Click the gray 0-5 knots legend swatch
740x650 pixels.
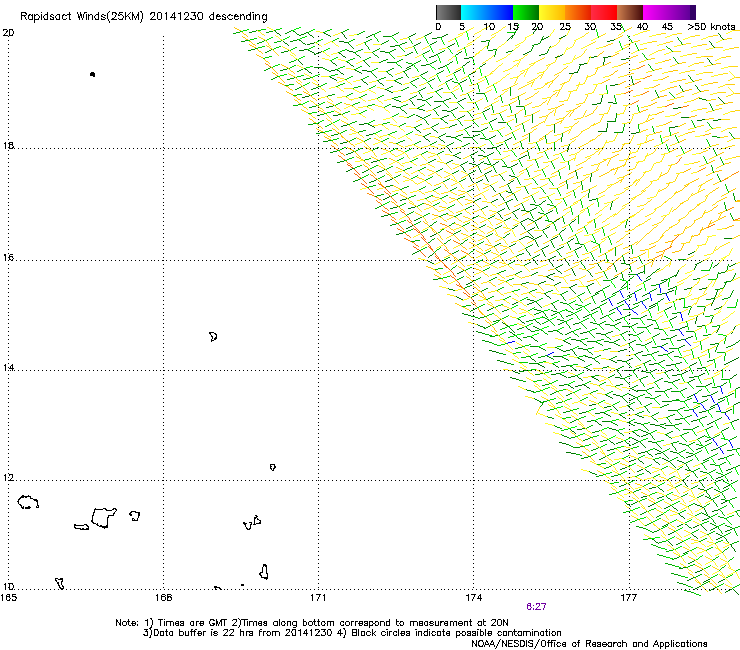(448, 12)
